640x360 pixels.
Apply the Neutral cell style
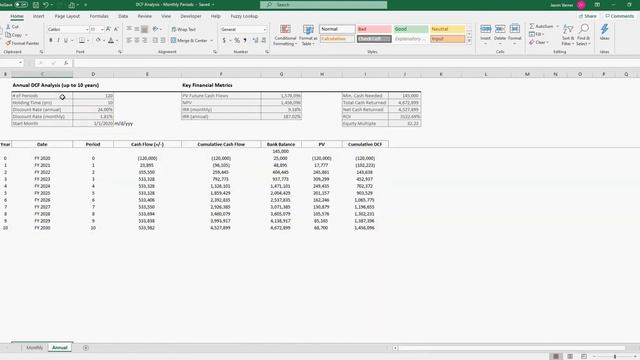pos(447,29)
